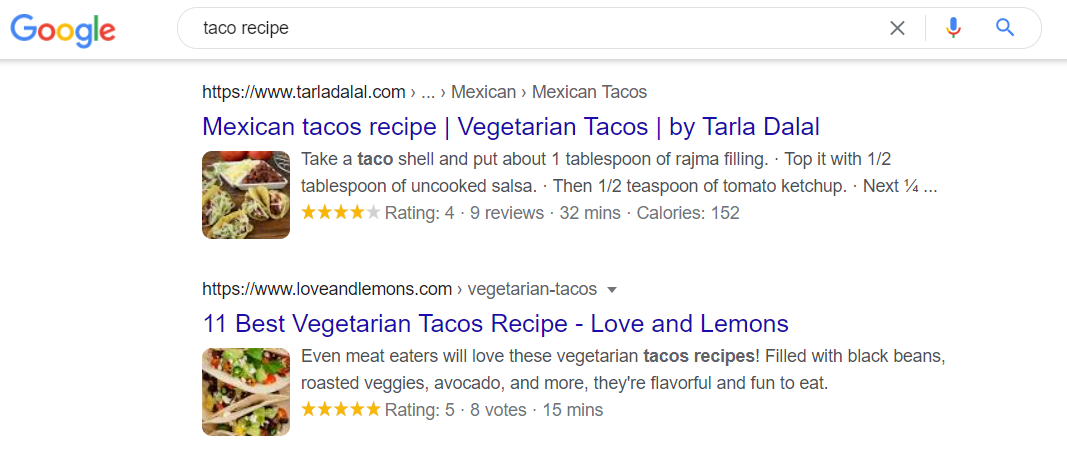Click the Love and Lemons five-star rating
The width and height of the screenshot is (1067, 457).
[x=340, y=410]
